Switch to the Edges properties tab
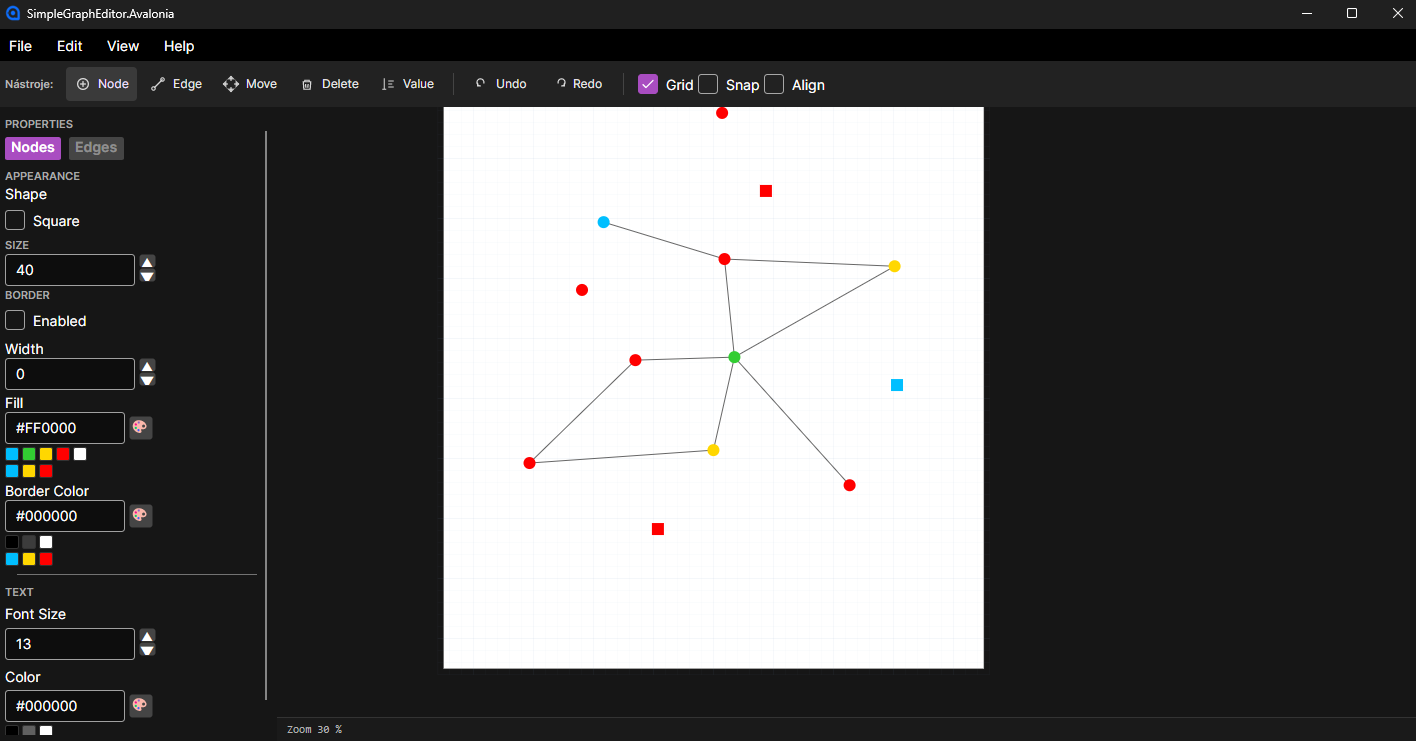Image resolution: width=1416 pixels, height=741 pixels. [x=96, y=148]
